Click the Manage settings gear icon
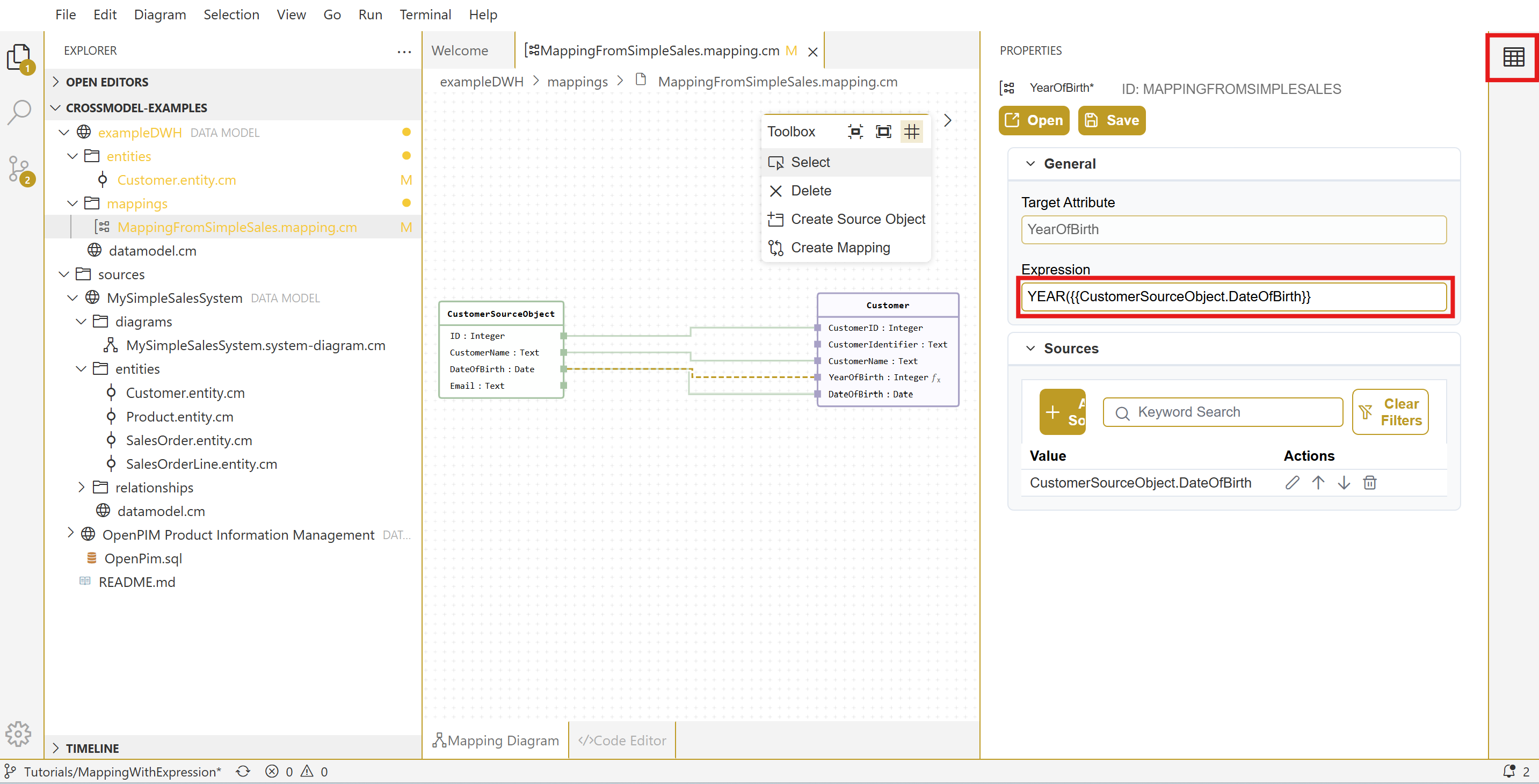1539x784 pixels. (x=18, y=734)
